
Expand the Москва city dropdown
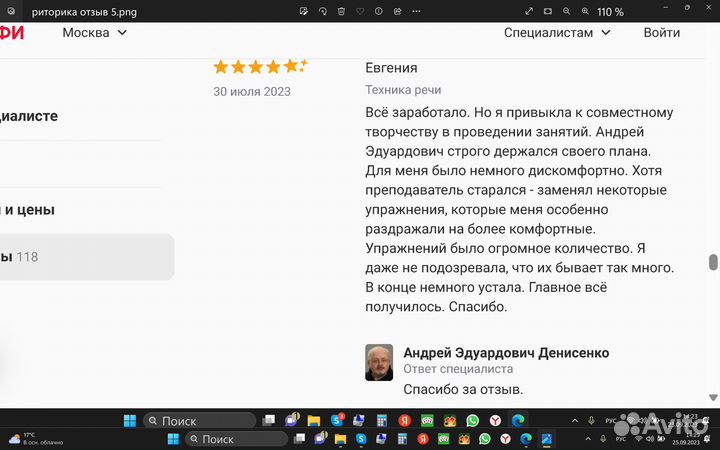95,32
